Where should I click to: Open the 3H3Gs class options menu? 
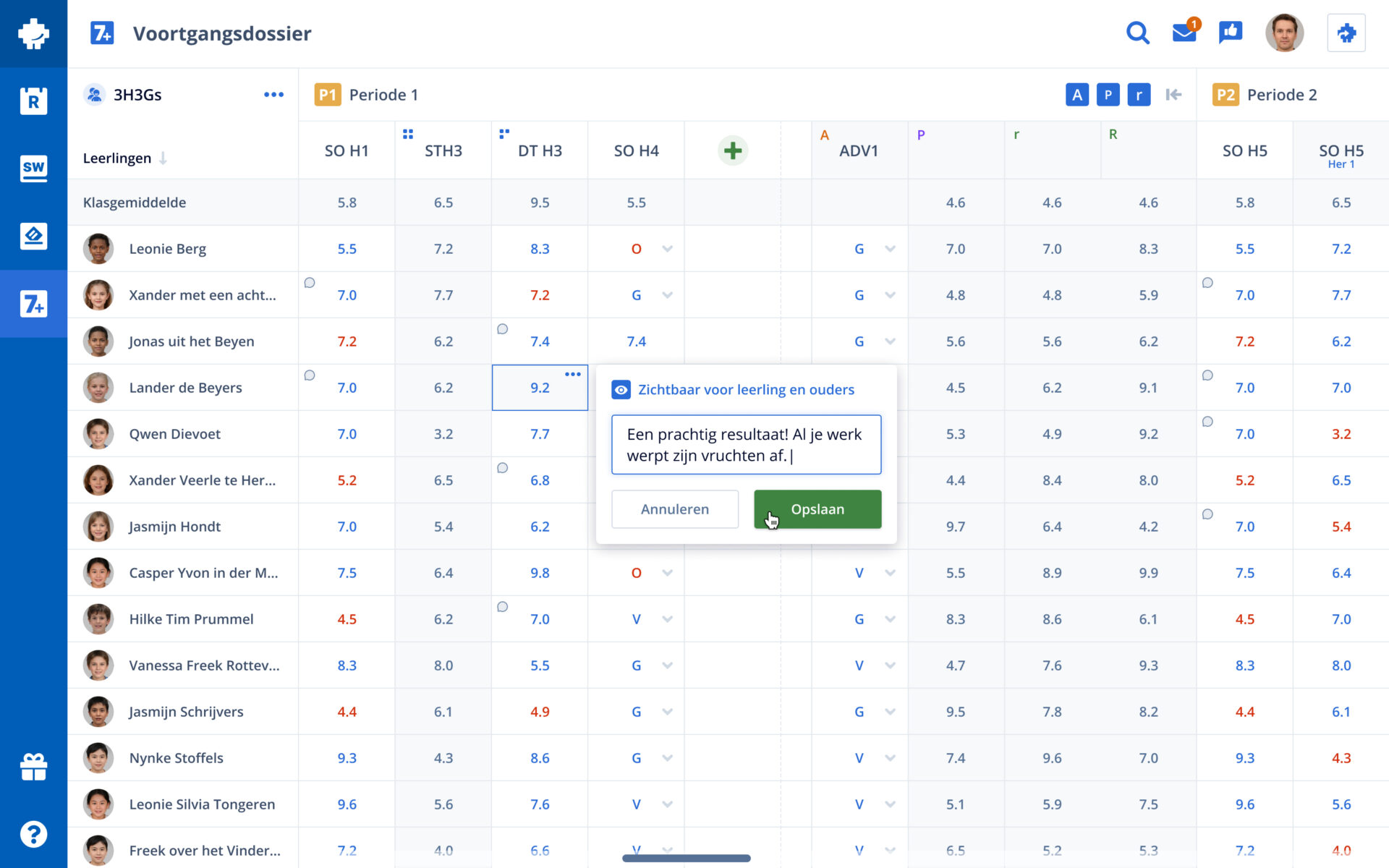click(273, 95)
